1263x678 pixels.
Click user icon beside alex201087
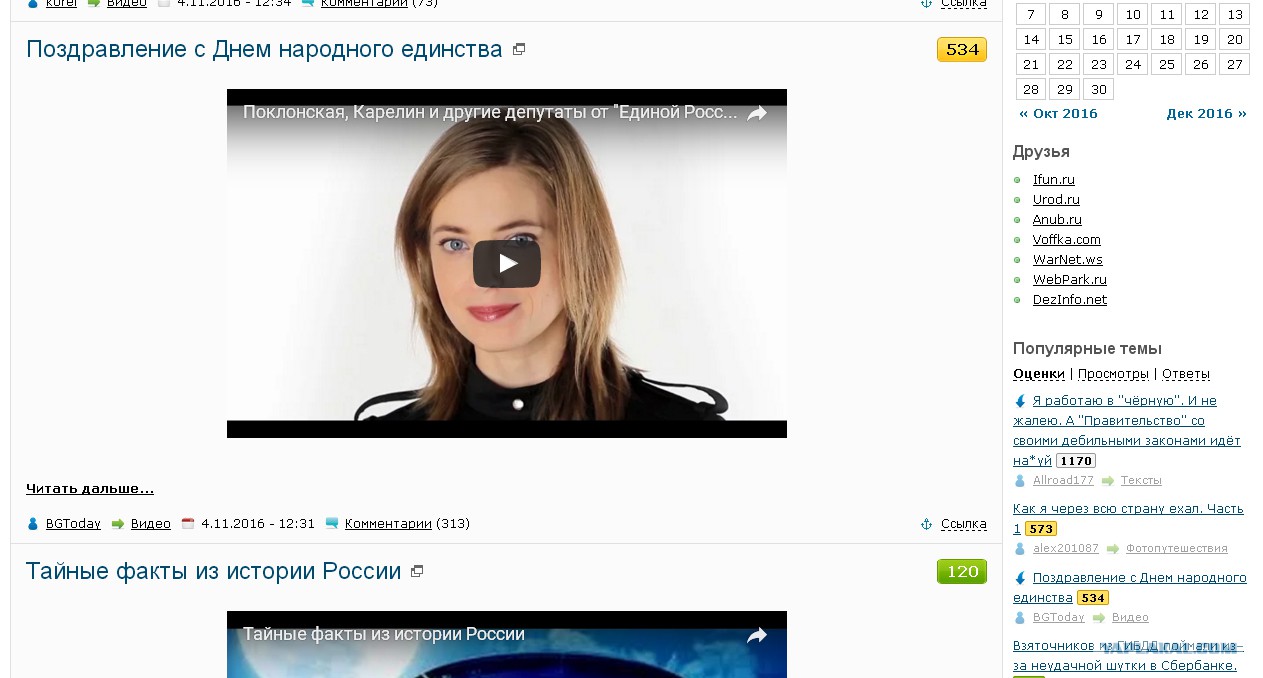click(1020, 549)
